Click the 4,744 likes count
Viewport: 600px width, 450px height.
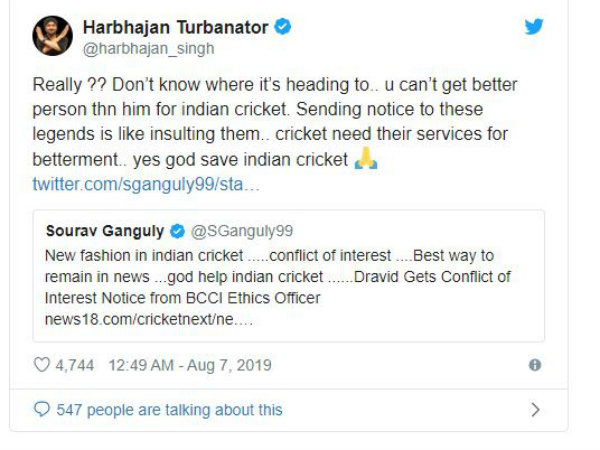pos(75,365)
